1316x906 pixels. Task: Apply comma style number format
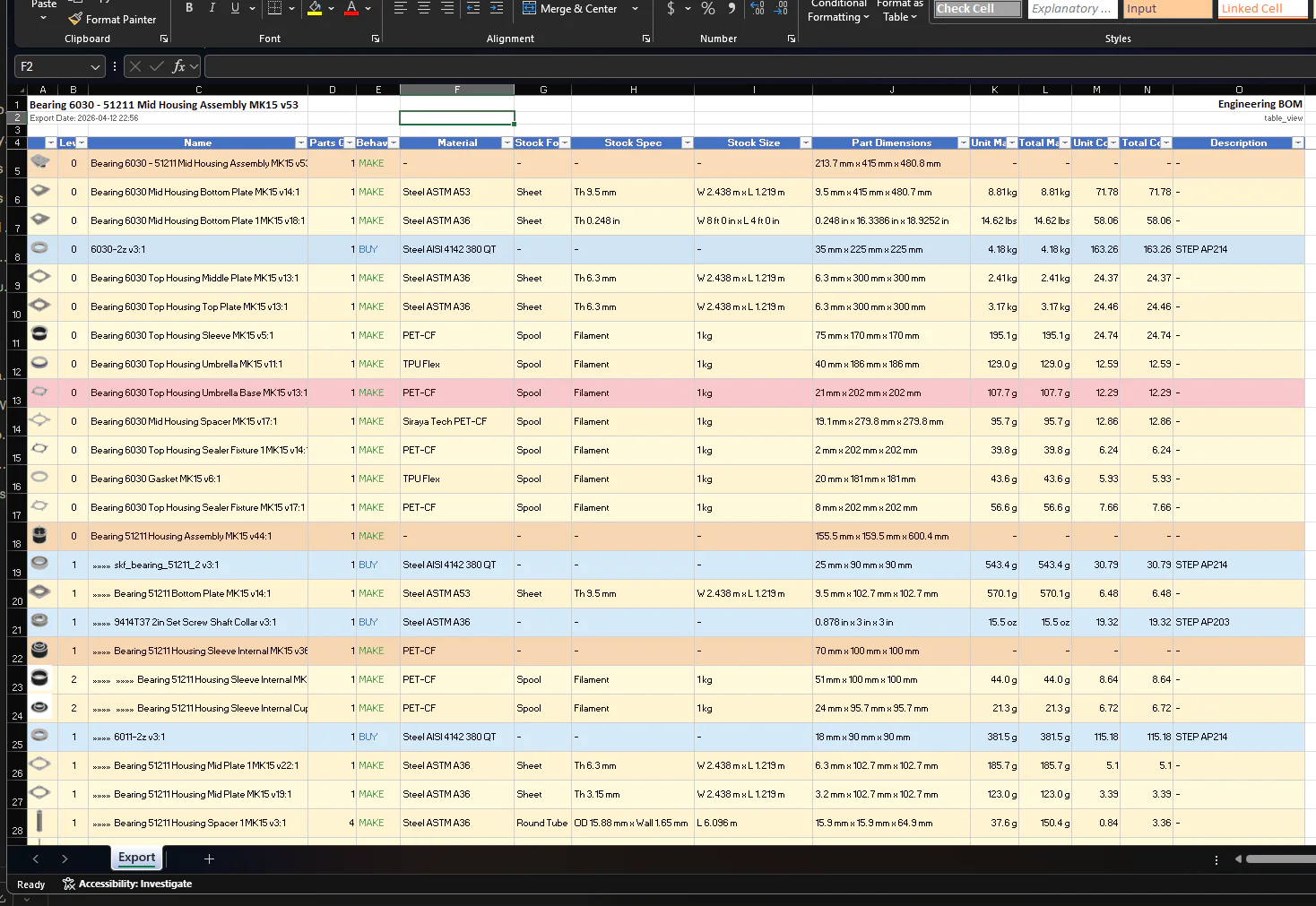(x=732, y=8)
